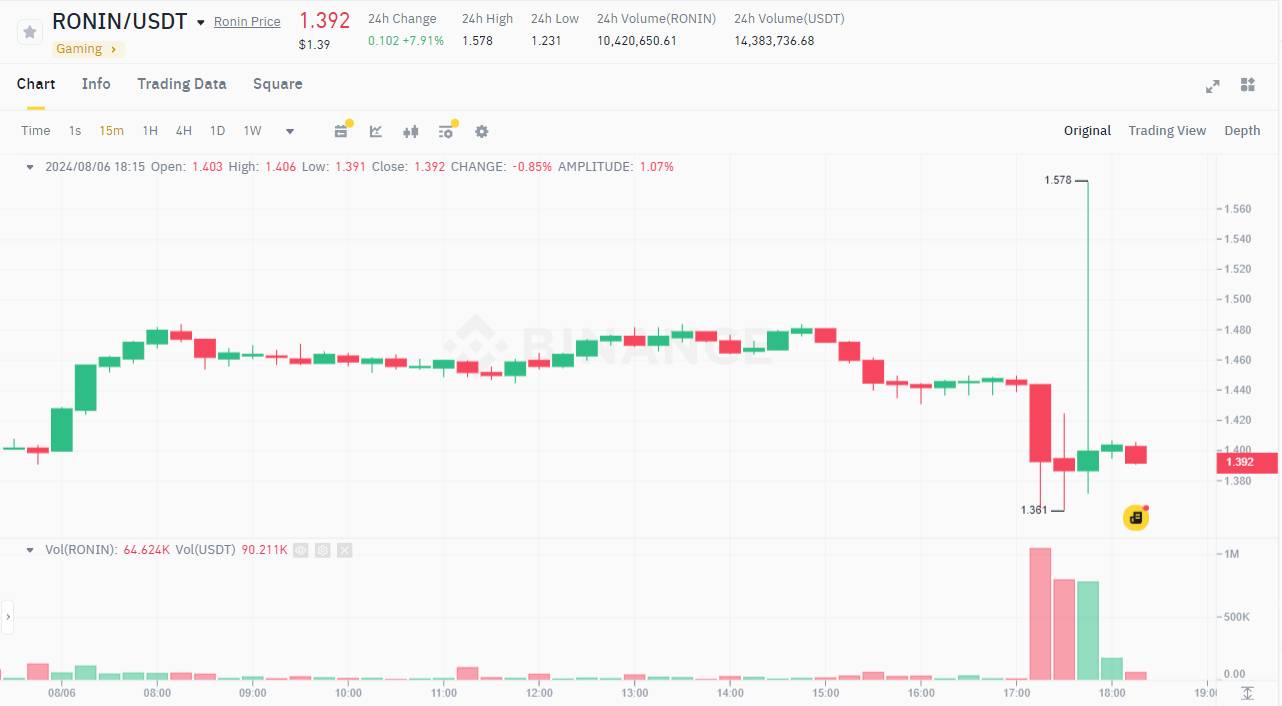The width and height of the screenshot is (1282, 706).
Task: Open more time intervals dropdown
Action: [x=290, y=131]
